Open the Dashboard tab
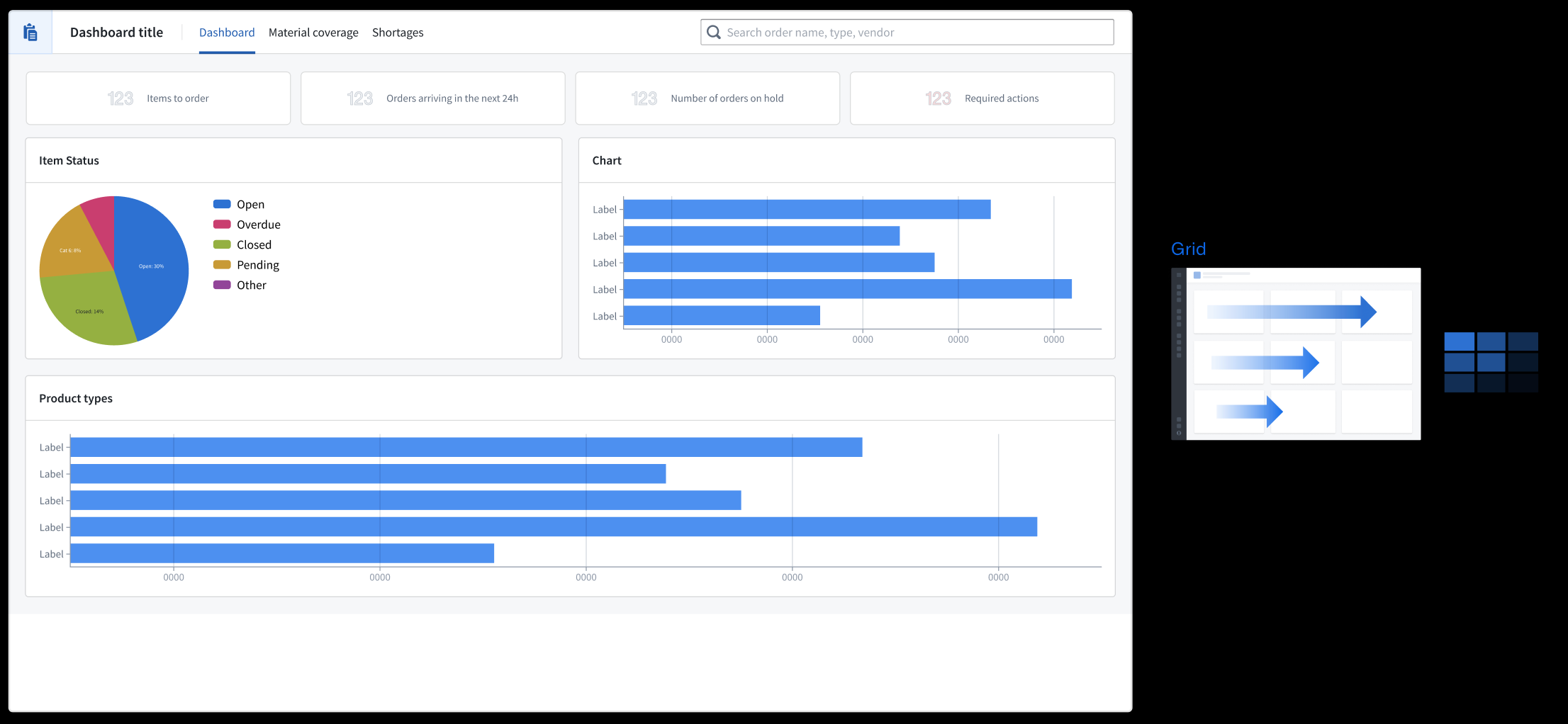This screenshot has width=1568, height=724. 227,33
